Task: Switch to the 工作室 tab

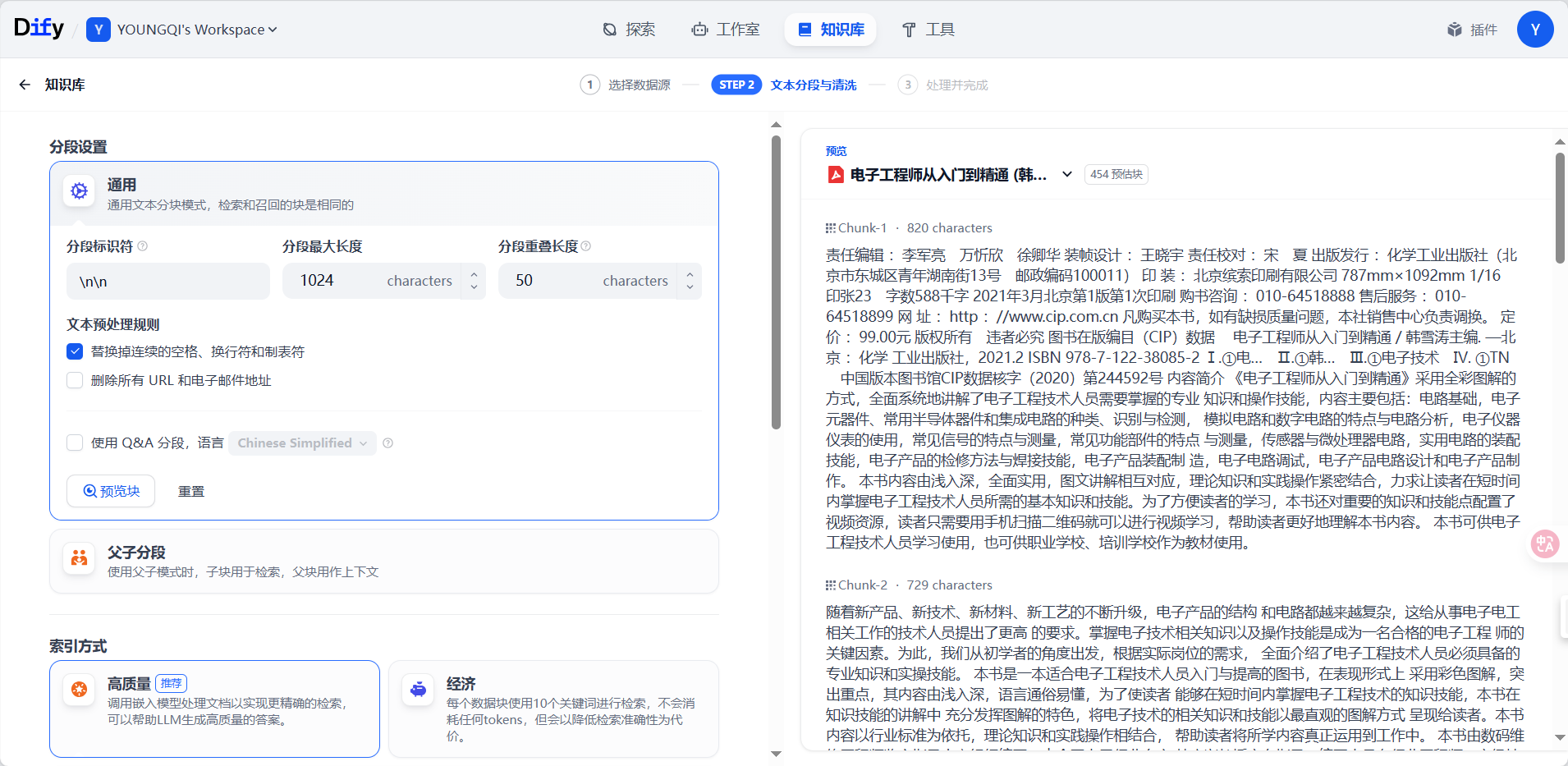Action: [x=726, y=29]
